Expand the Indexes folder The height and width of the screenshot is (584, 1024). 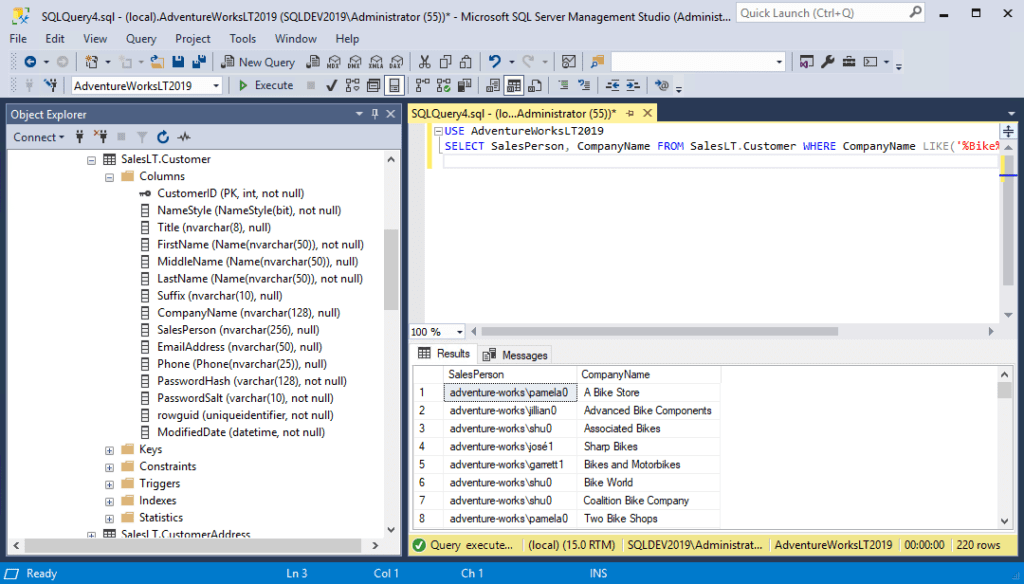click(x=110, y=501)
